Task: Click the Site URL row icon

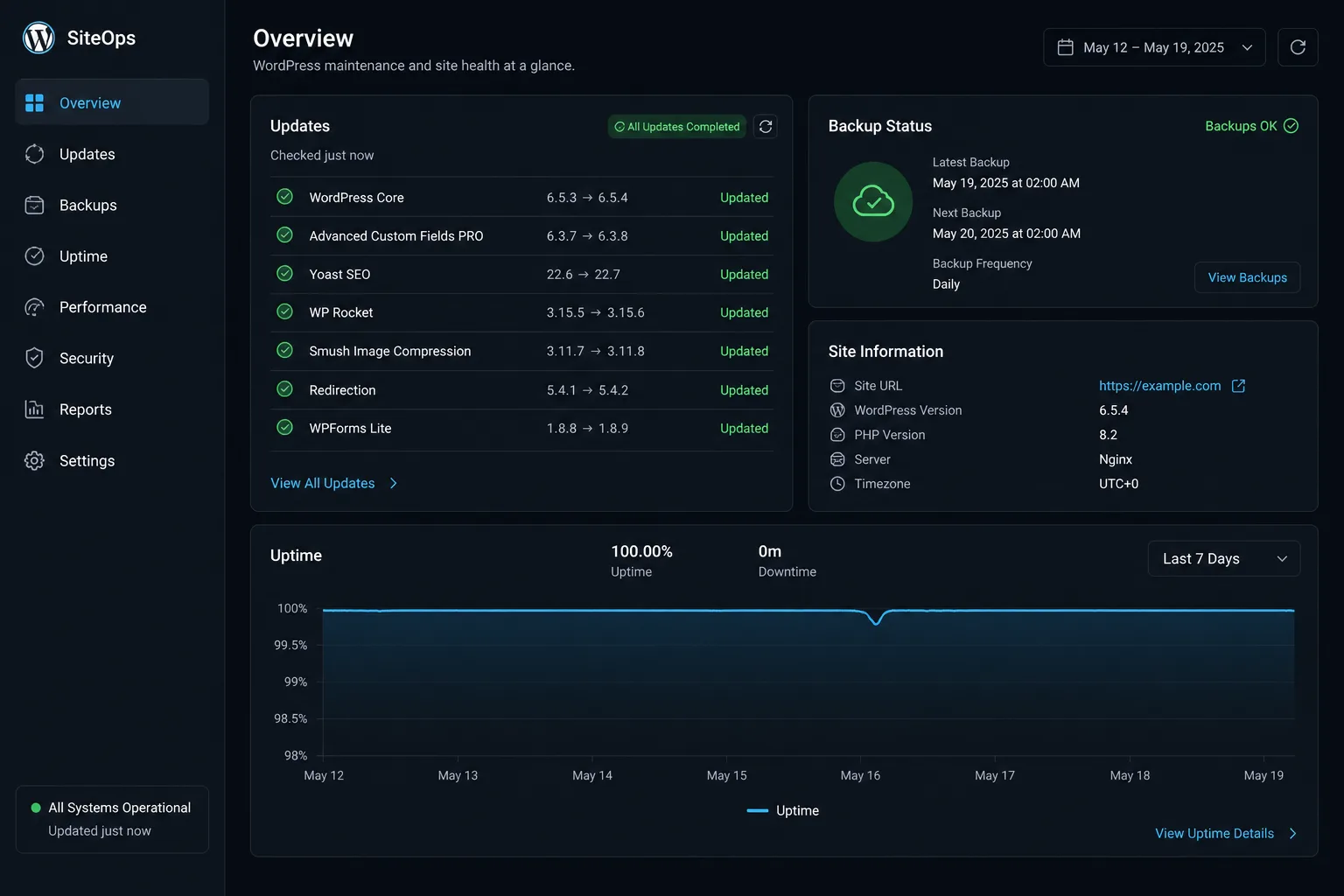Action: (x=837, y=386)
